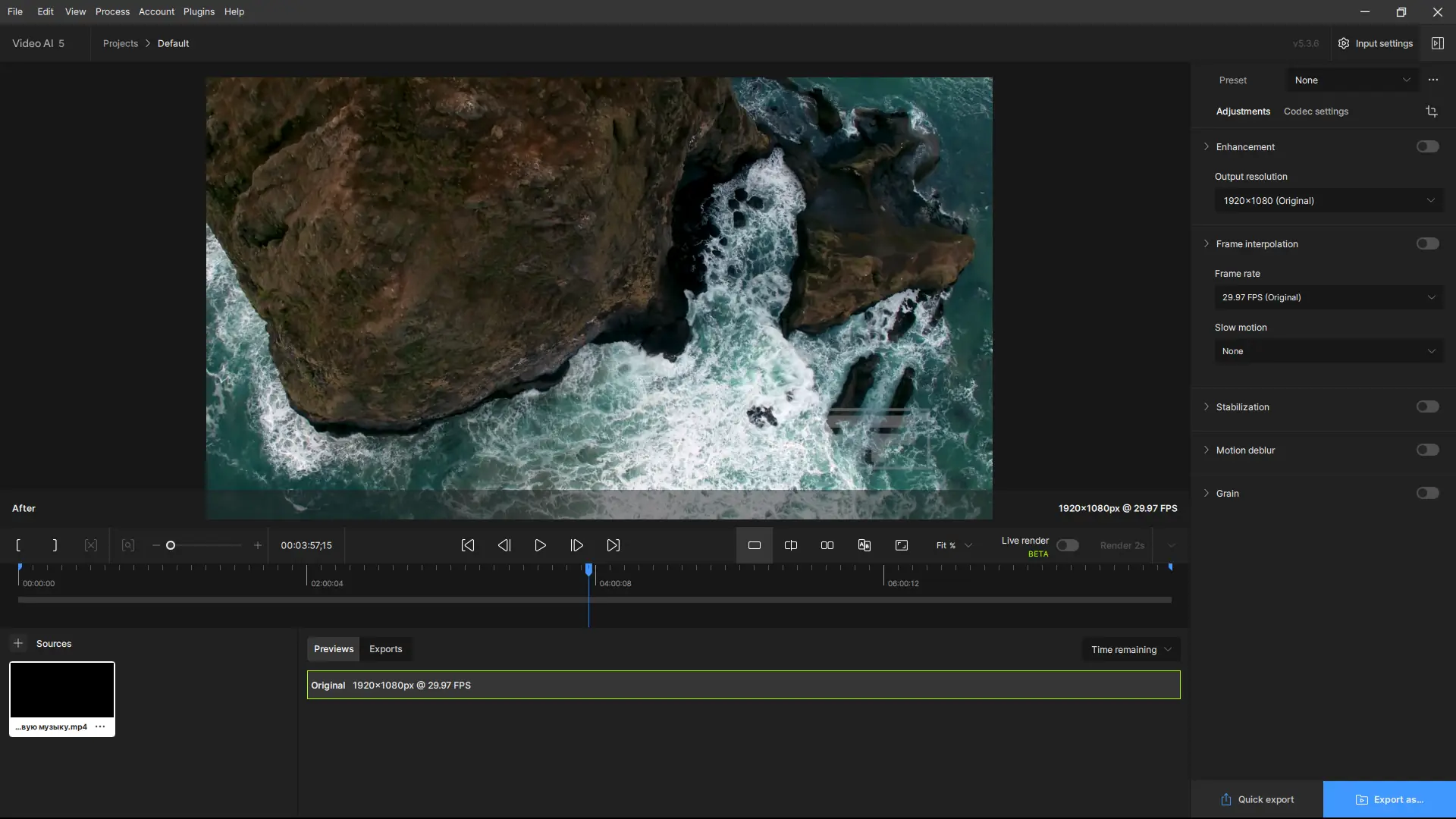Step back one frame
The image size is (1456, 819).
504,545
